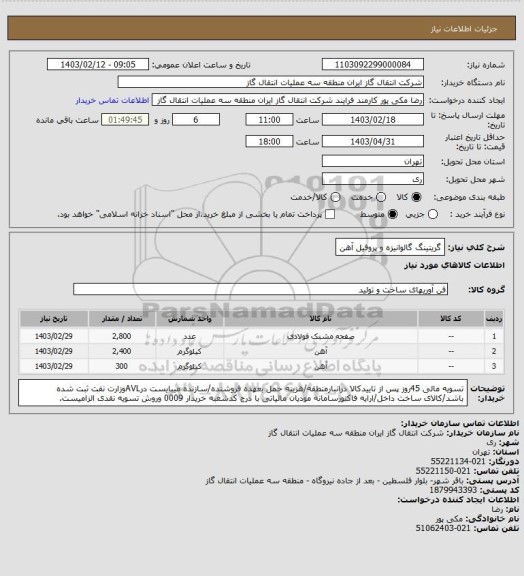Click the quantity cell 2,400
The height and width of the screenshot is (576, 524).
122,351
